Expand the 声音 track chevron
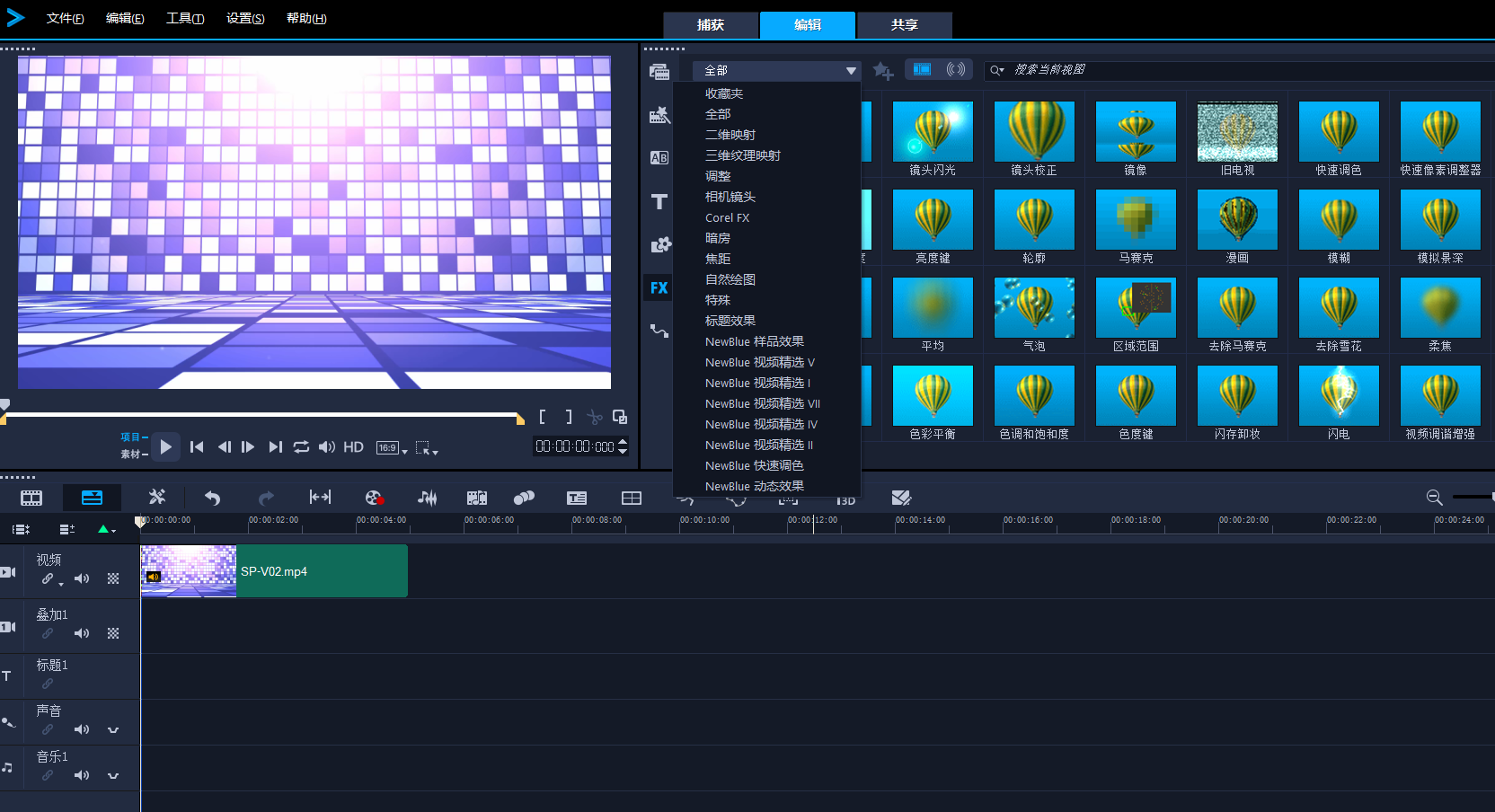The height and width of the screenshot is (812, 1495). click(113, 730)
